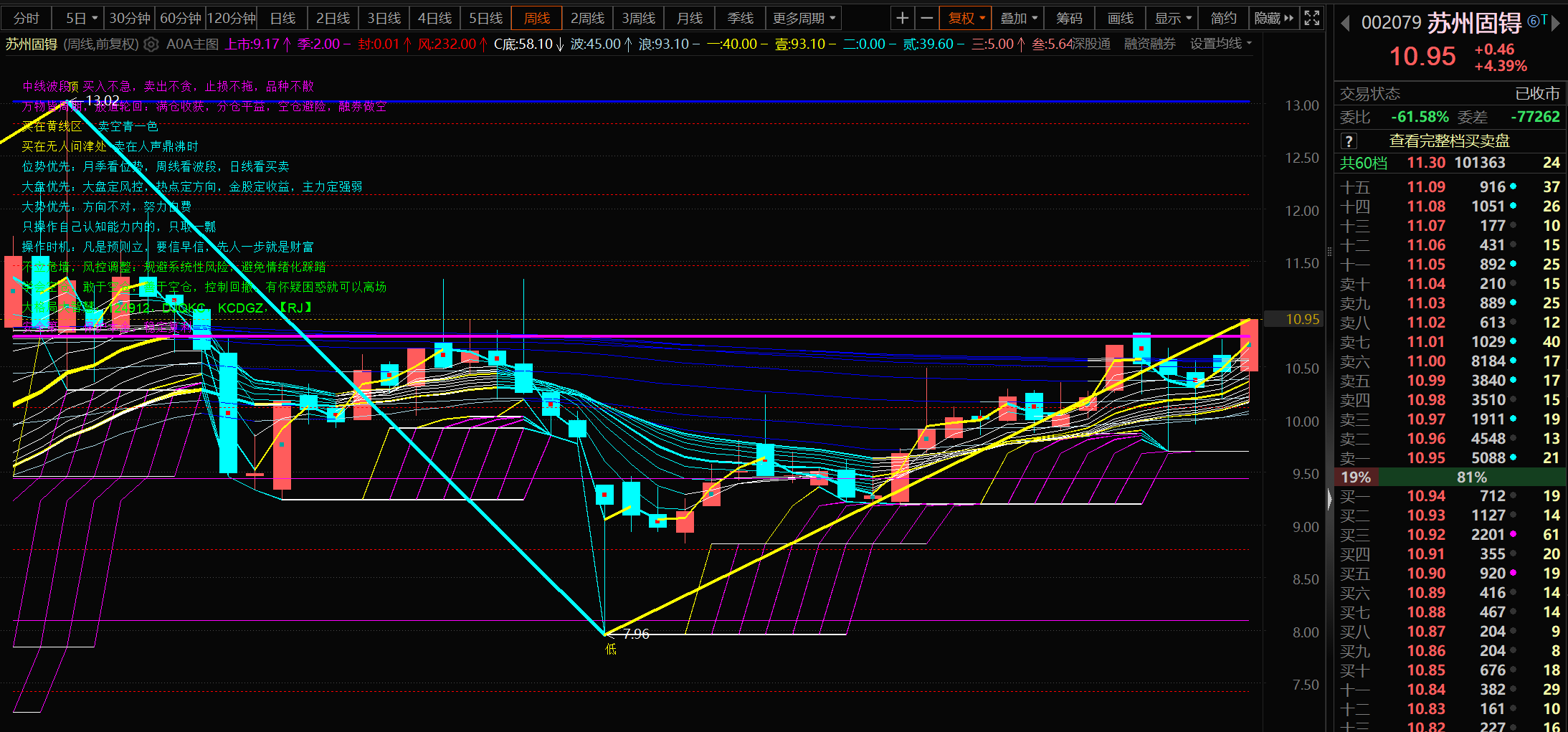Viewport: 1568px width, 732px height.
Task: Click 共60档 order depth label
Action: [1364, 163]
